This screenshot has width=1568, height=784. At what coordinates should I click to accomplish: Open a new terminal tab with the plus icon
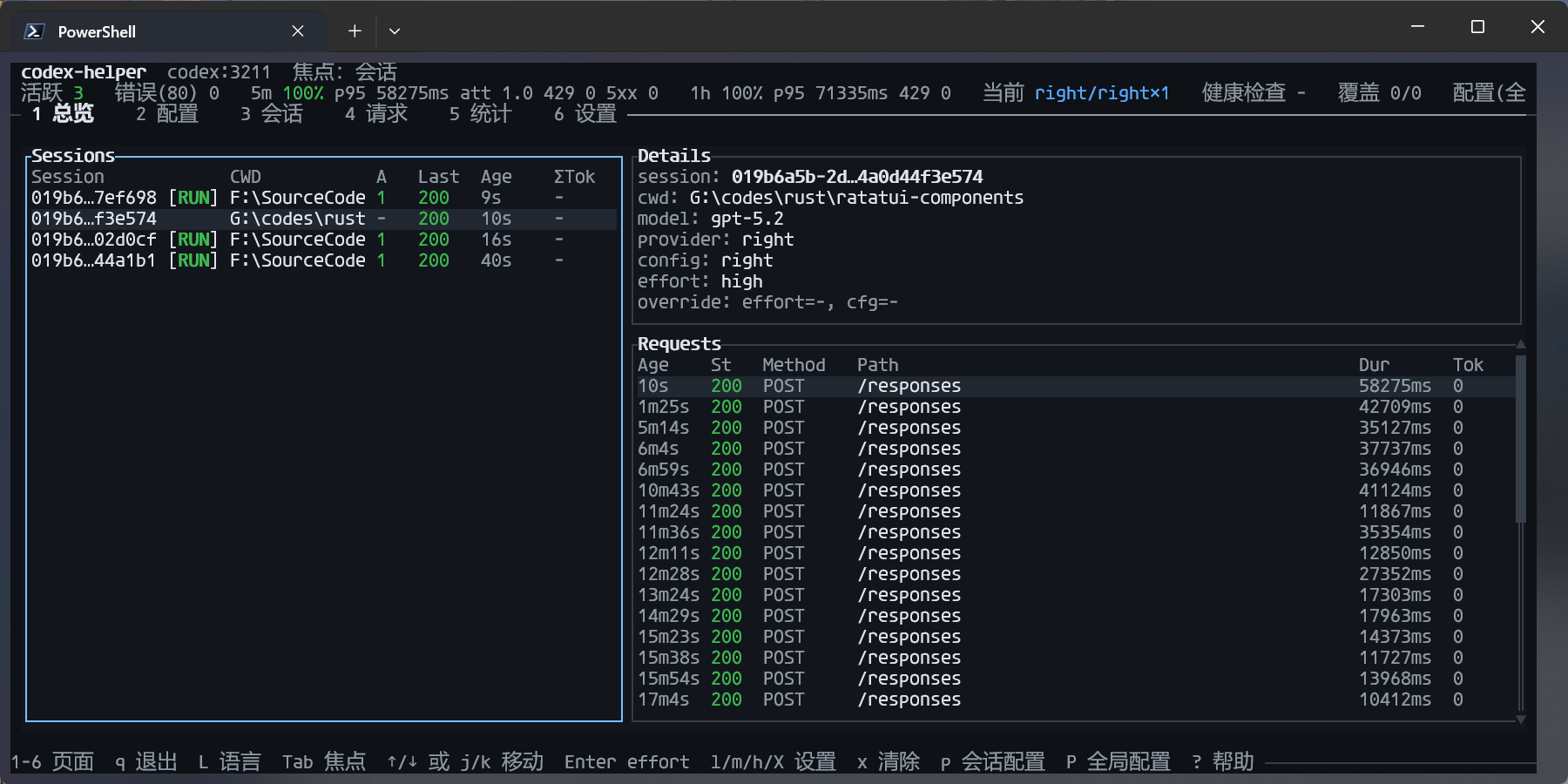point(355,30)
